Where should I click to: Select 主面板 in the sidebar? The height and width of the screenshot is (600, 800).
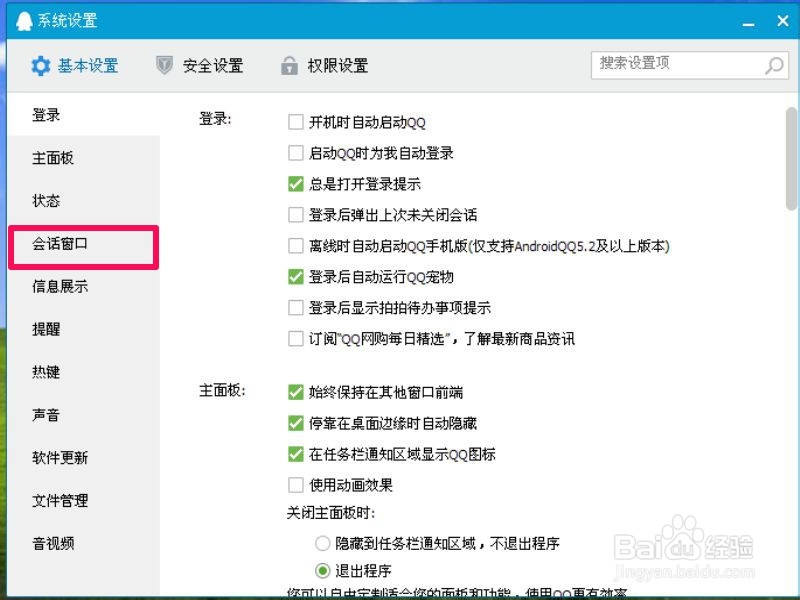coord(84,158)
